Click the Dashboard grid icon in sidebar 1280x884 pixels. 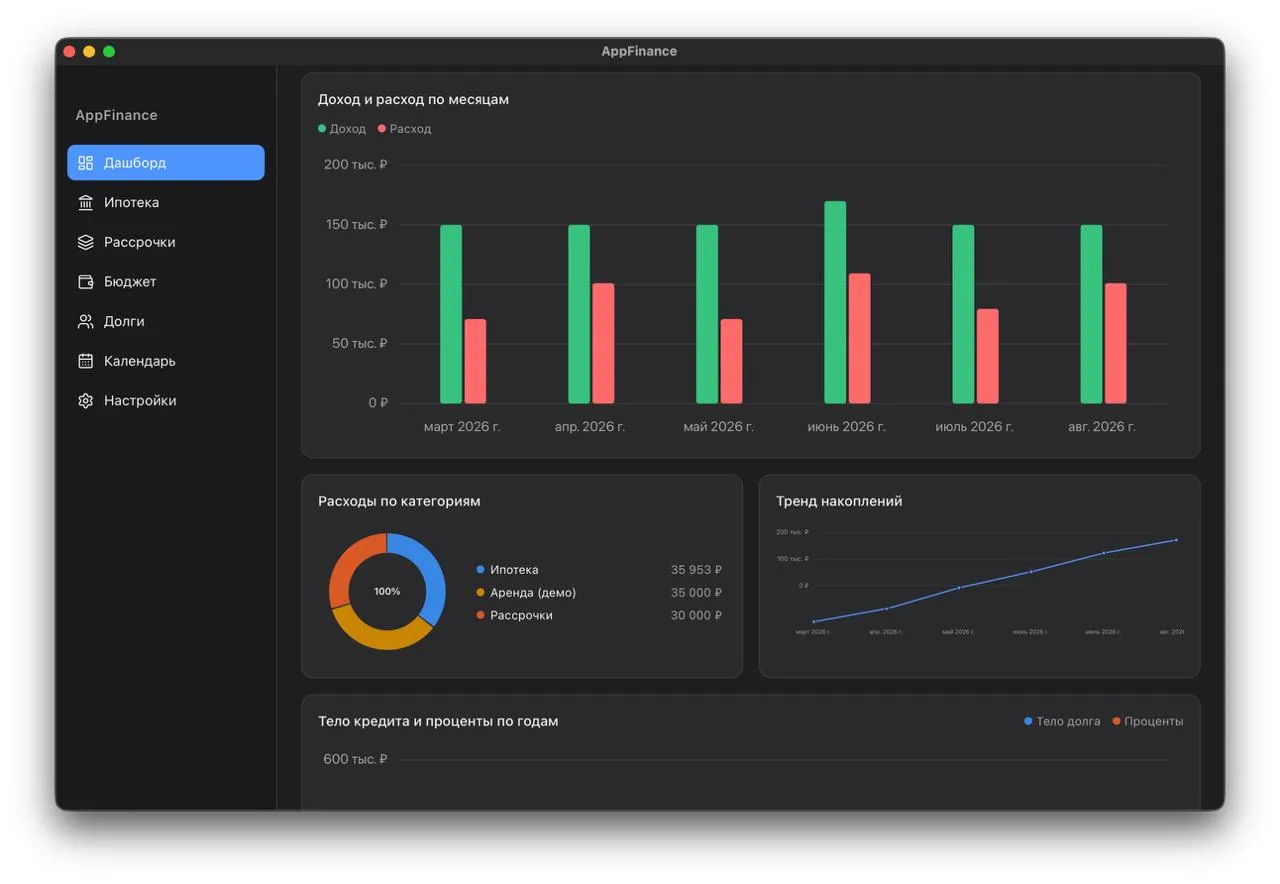[x=86, y=163]
